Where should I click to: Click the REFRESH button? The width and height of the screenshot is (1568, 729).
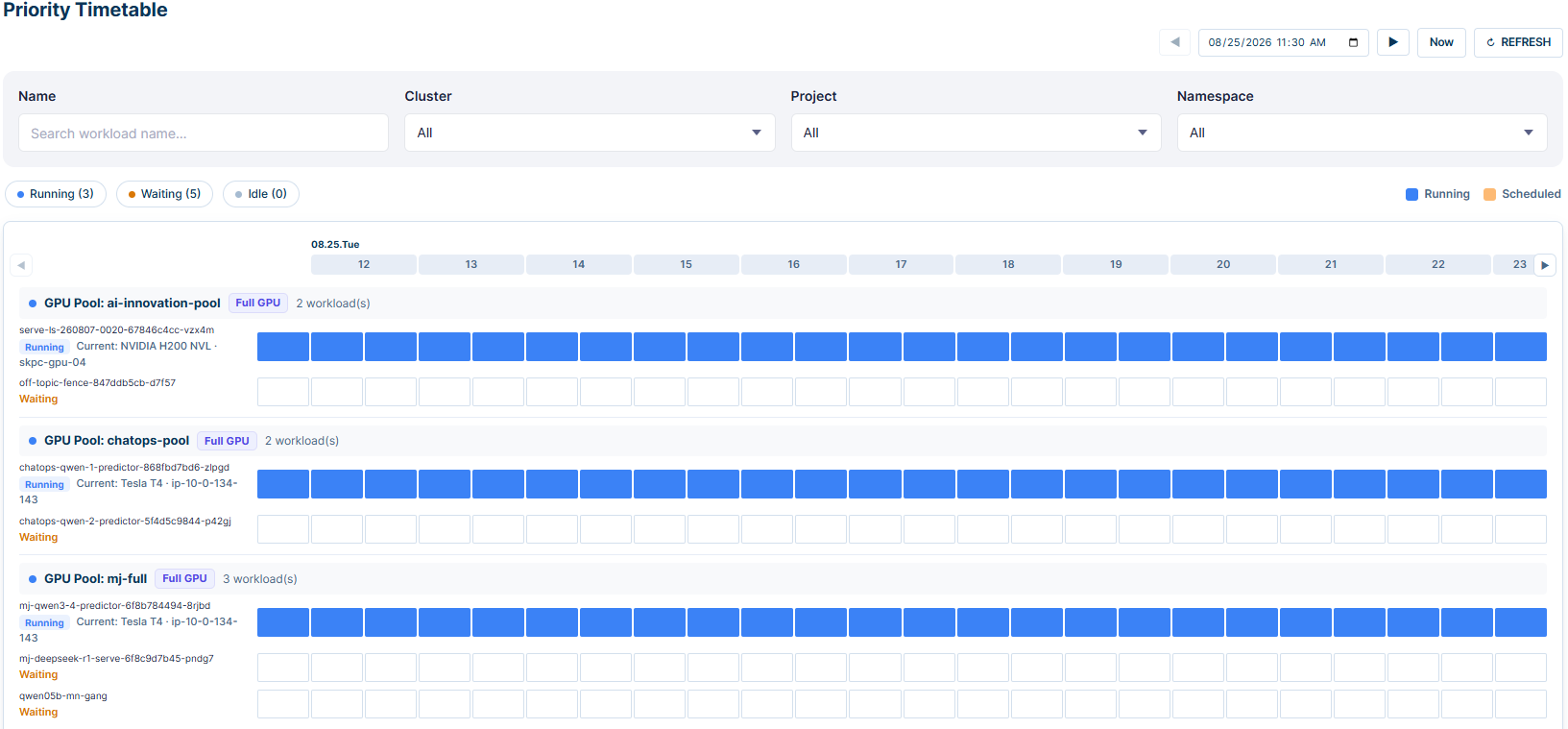tap(1518, 42)
